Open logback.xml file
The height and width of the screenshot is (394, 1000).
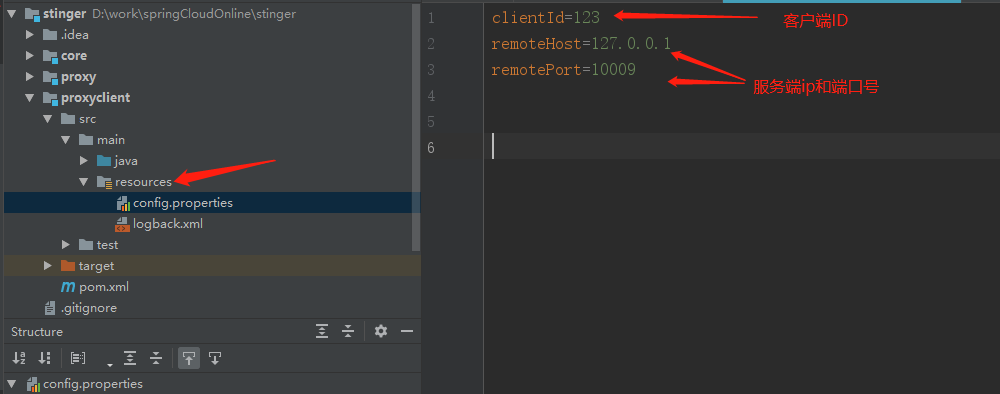[168, 224]
